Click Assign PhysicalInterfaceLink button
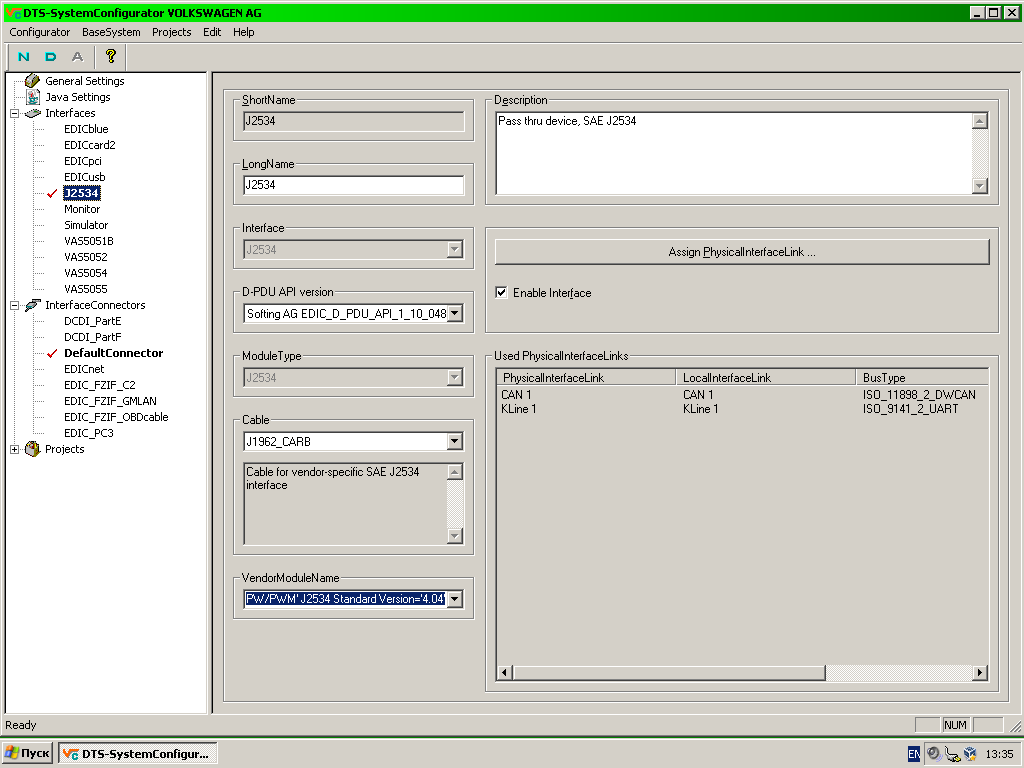Image resolution: width=1024 pixels, height=768 pixels. pos(741,252)
